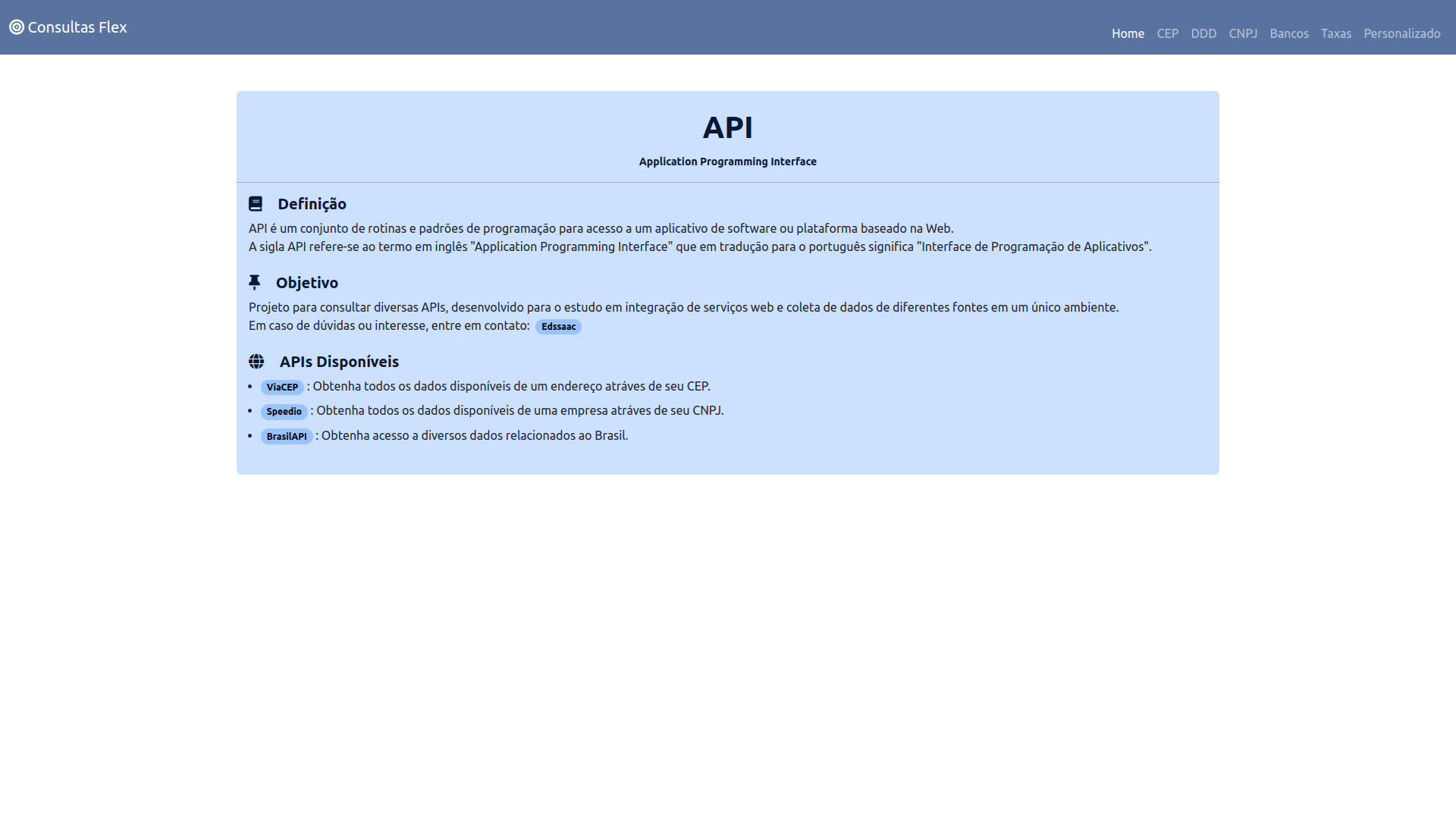1456x819 pixels.
Task: Click the pushpin icon beside Objetivo
Action: (255, 283)
